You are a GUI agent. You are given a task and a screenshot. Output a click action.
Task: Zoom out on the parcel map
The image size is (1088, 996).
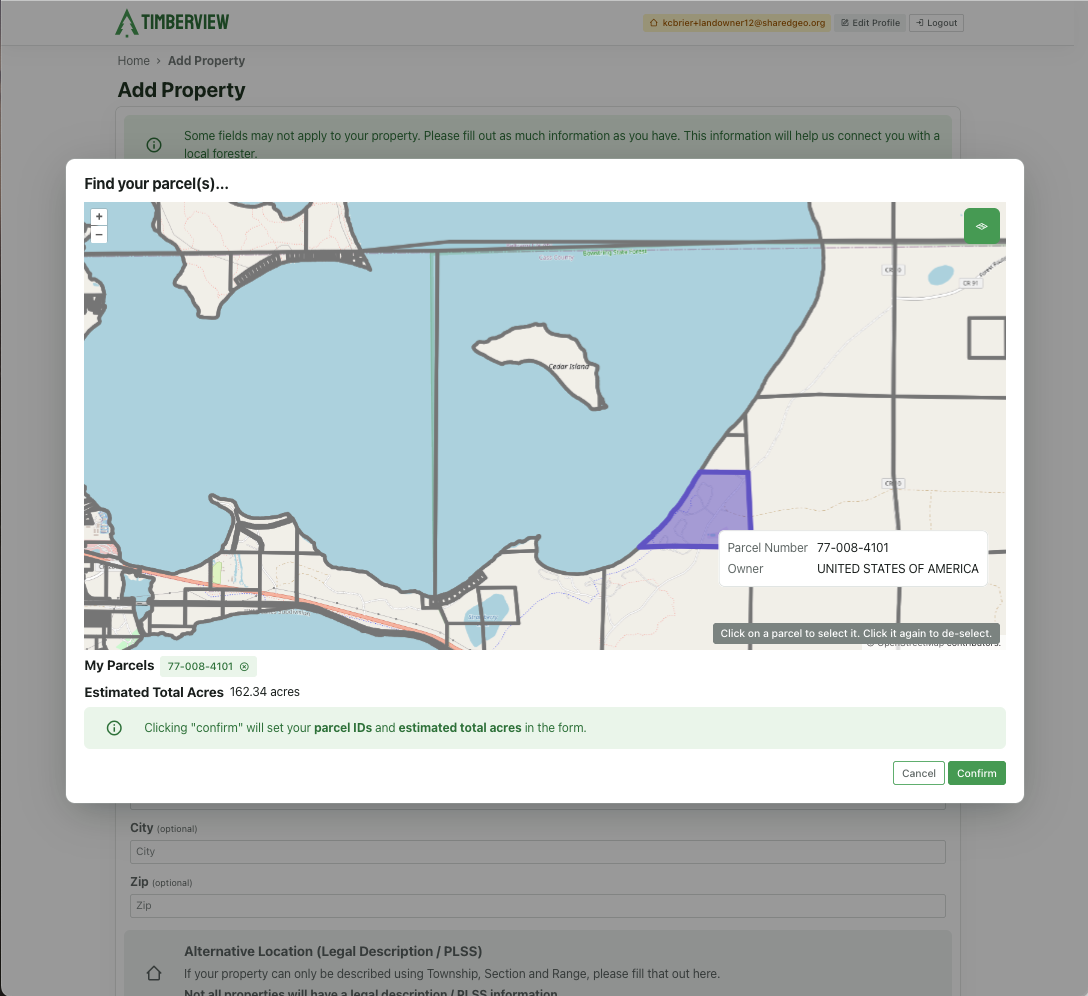coord(99,235)
